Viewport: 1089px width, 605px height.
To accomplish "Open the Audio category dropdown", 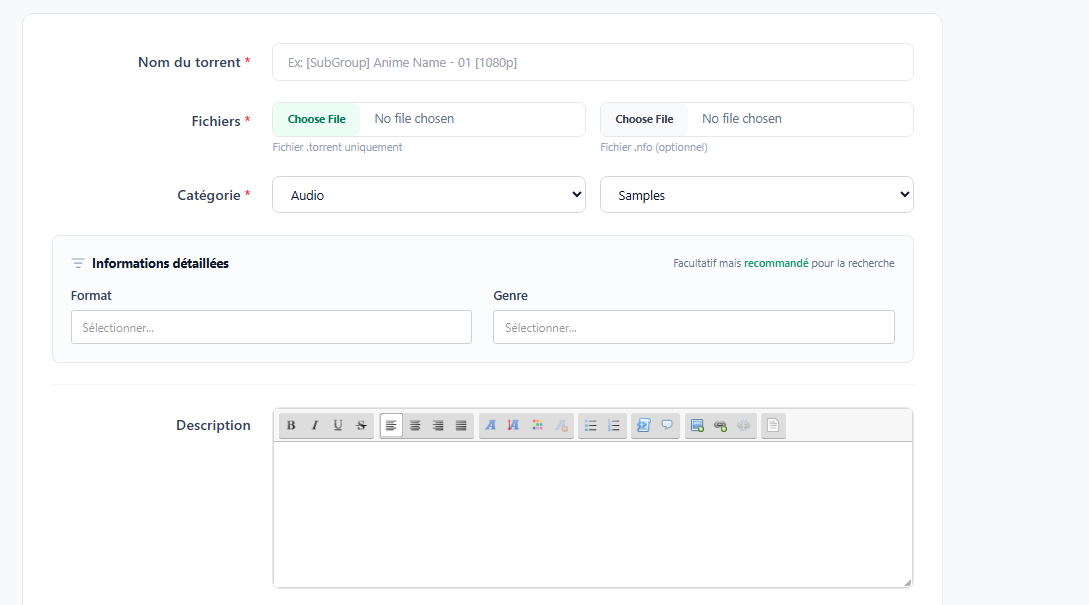I will click(428, 195).
